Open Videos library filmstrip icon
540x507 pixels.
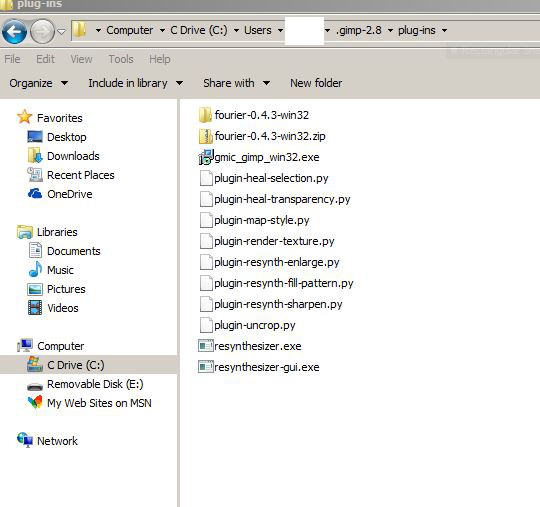pyautogui.click(x=35, y=308)
